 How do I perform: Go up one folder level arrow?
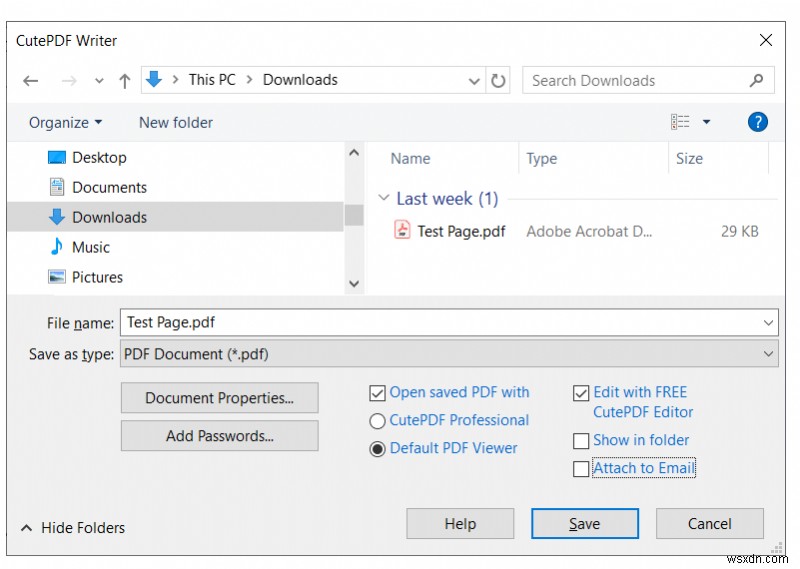click(x=124, y=81)
